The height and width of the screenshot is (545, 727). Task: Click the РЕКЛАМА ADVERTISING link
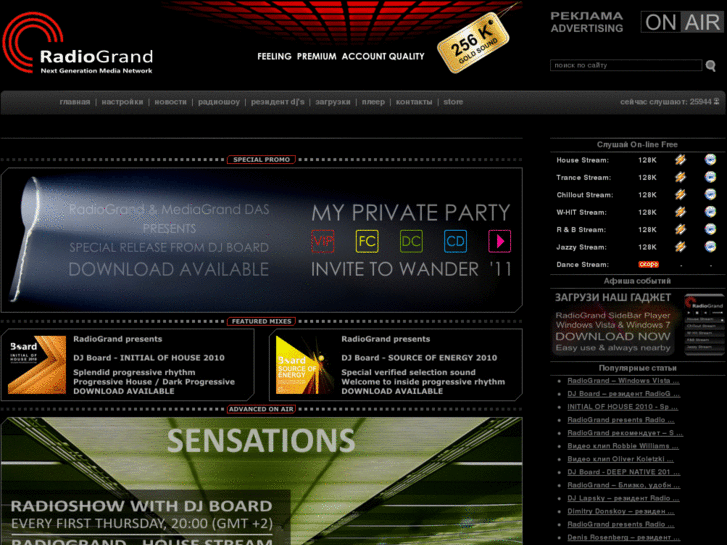(587, 22)
